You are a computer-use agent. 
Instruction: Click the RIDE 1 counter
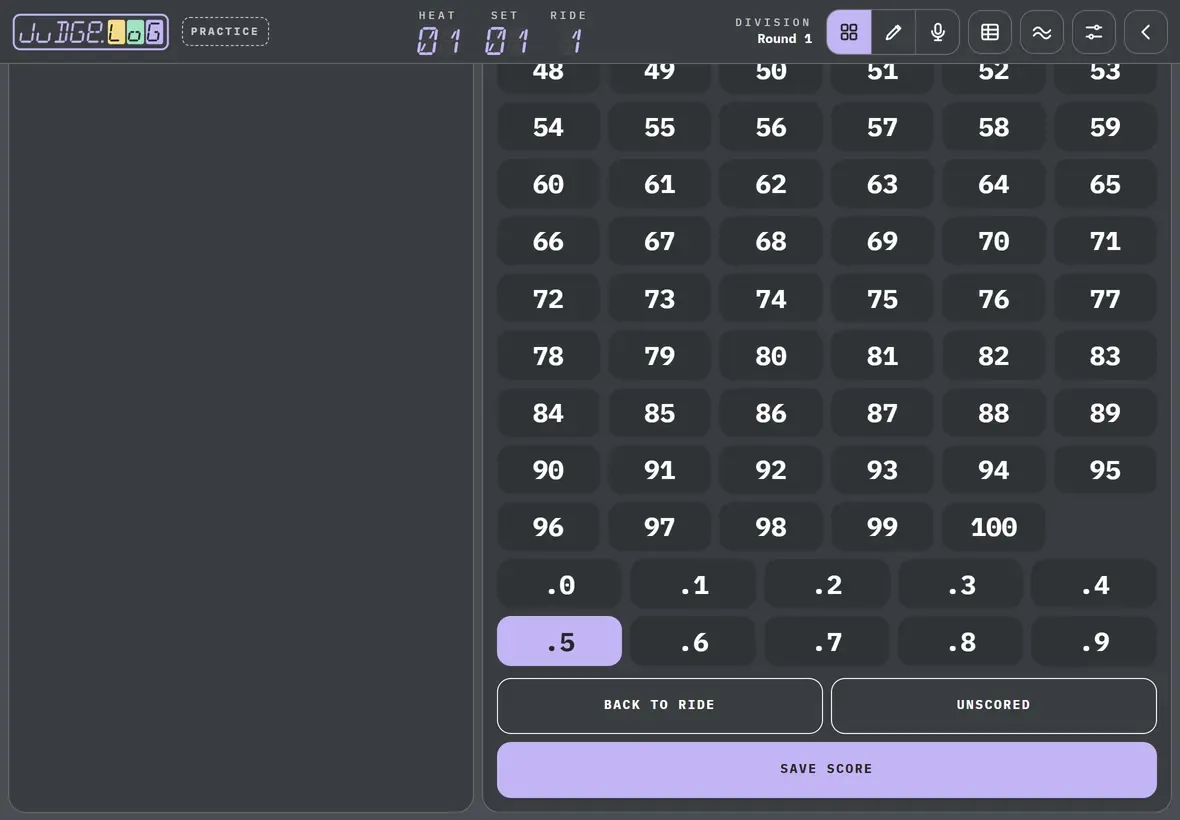coord(569,33)
